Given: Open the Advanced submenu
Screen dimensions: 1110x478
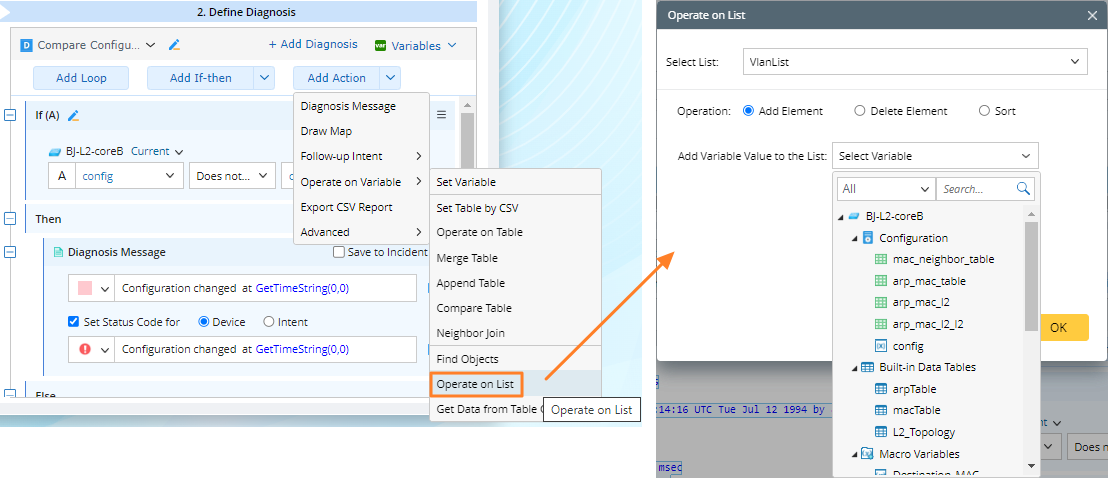Looking at the screenshot, I should [x=361, y=232].
